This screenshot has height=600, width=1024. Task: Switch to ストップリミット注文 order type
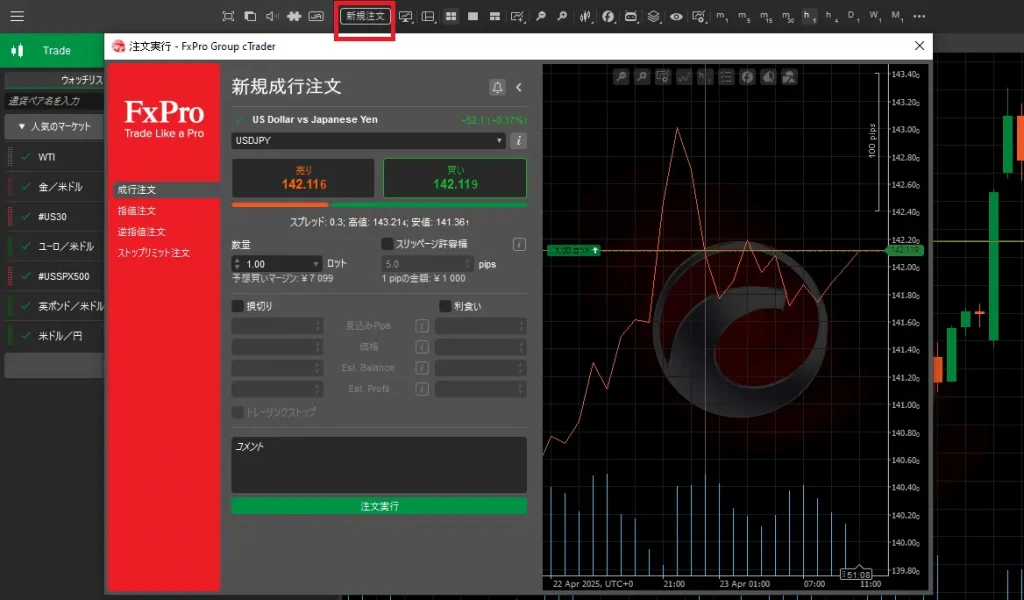[153, 253]
